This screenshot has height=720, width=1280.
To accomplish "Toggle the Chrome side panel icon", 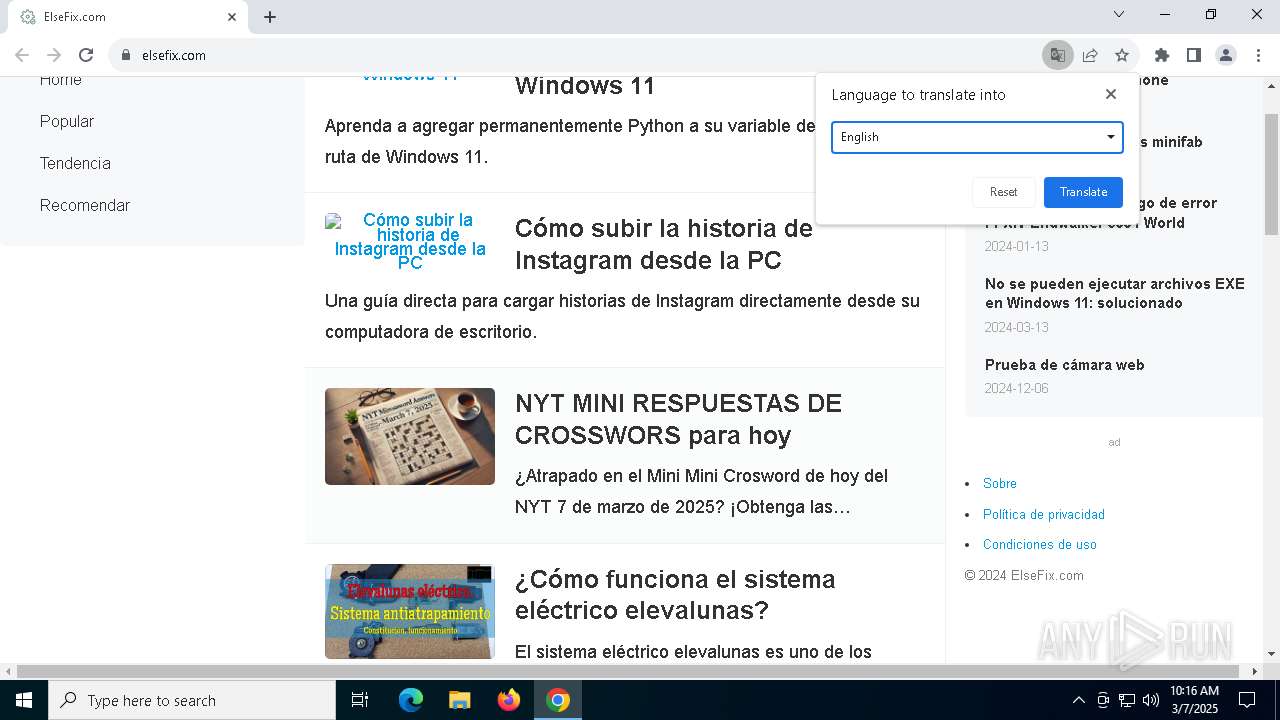I will click(1193, 55).
